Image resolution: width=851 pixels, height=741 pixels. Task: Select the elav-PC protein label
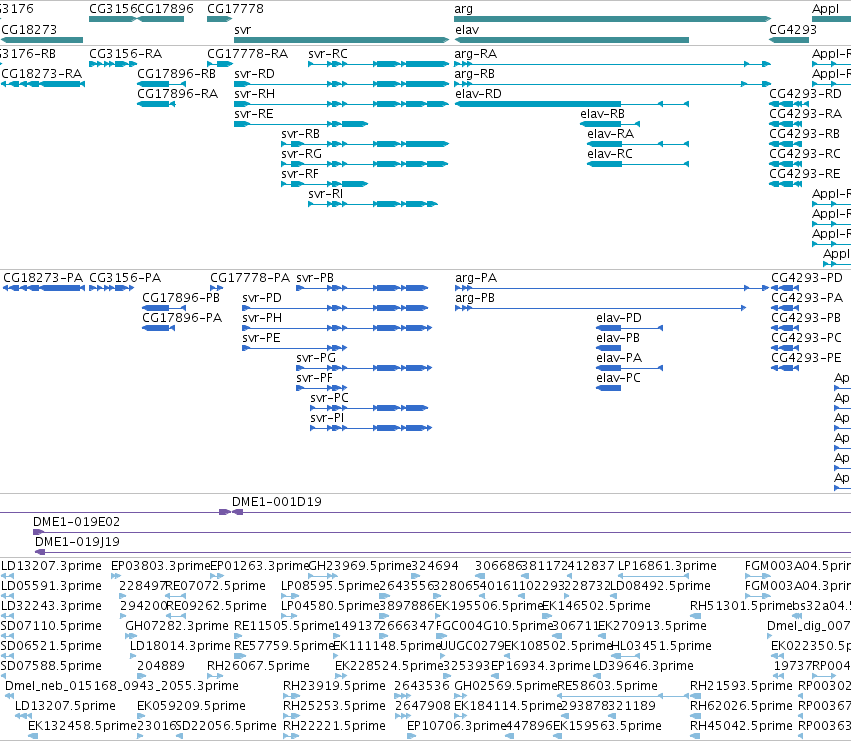pos(618,378)
